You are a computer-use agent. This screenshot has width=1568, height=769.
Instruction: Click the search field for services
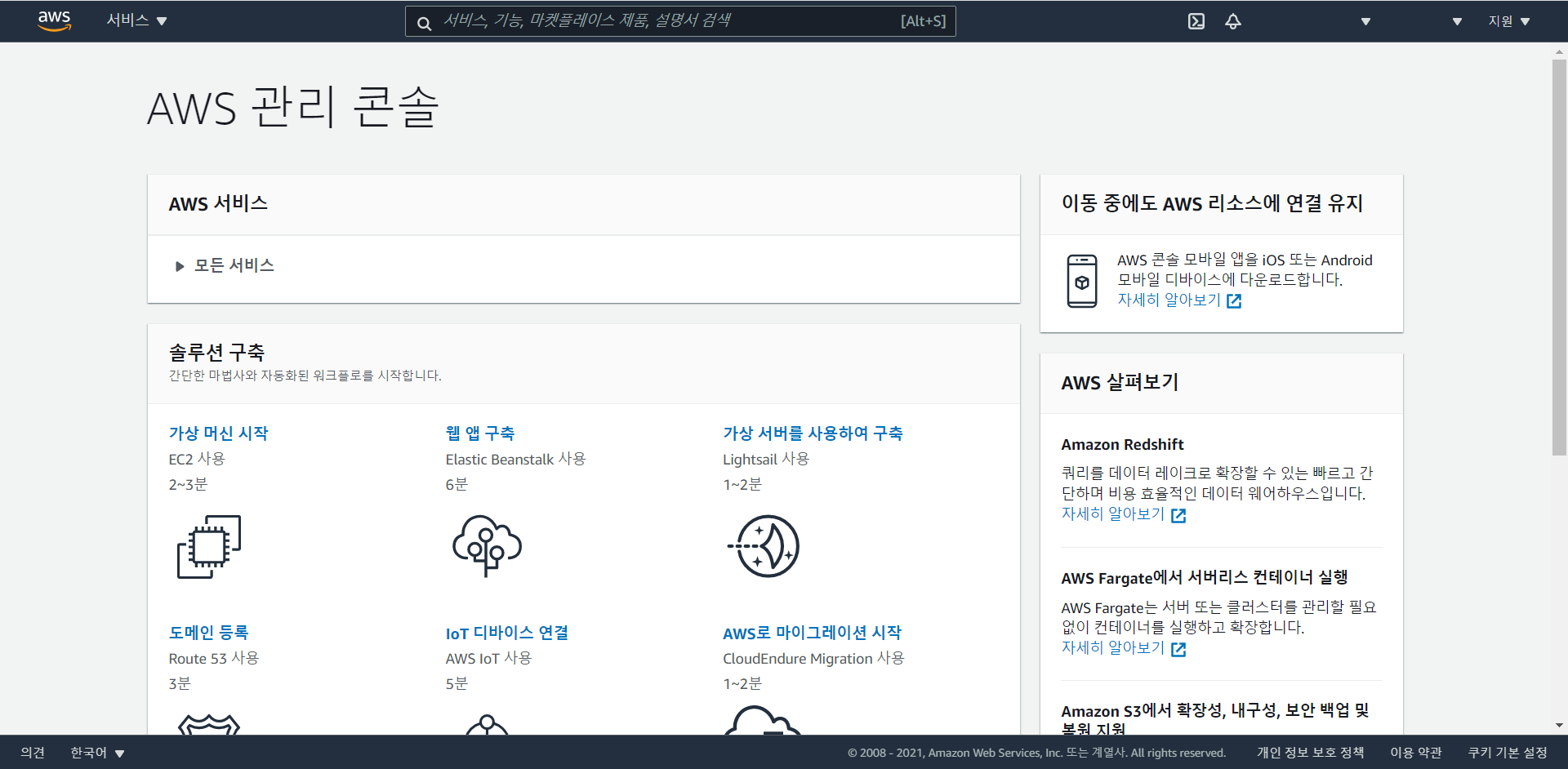(x=680, y=21)
